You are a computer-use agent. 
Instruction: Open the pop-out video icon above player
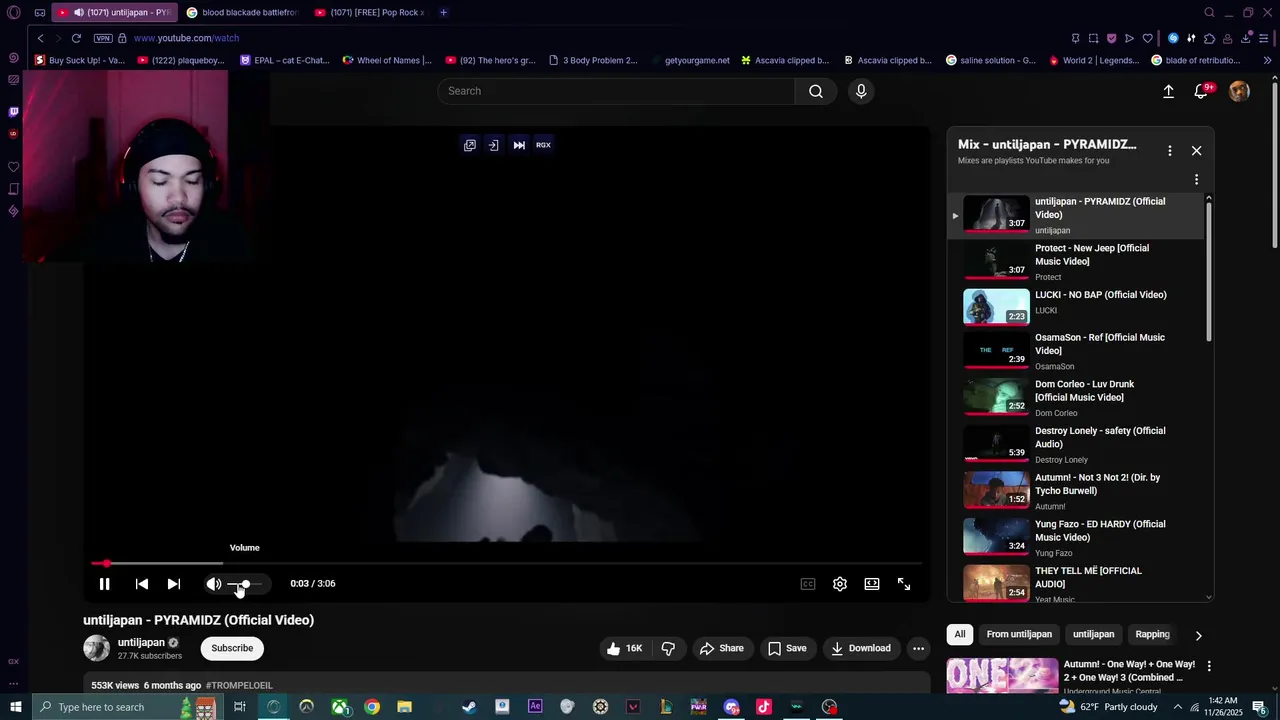click(469, 145)
